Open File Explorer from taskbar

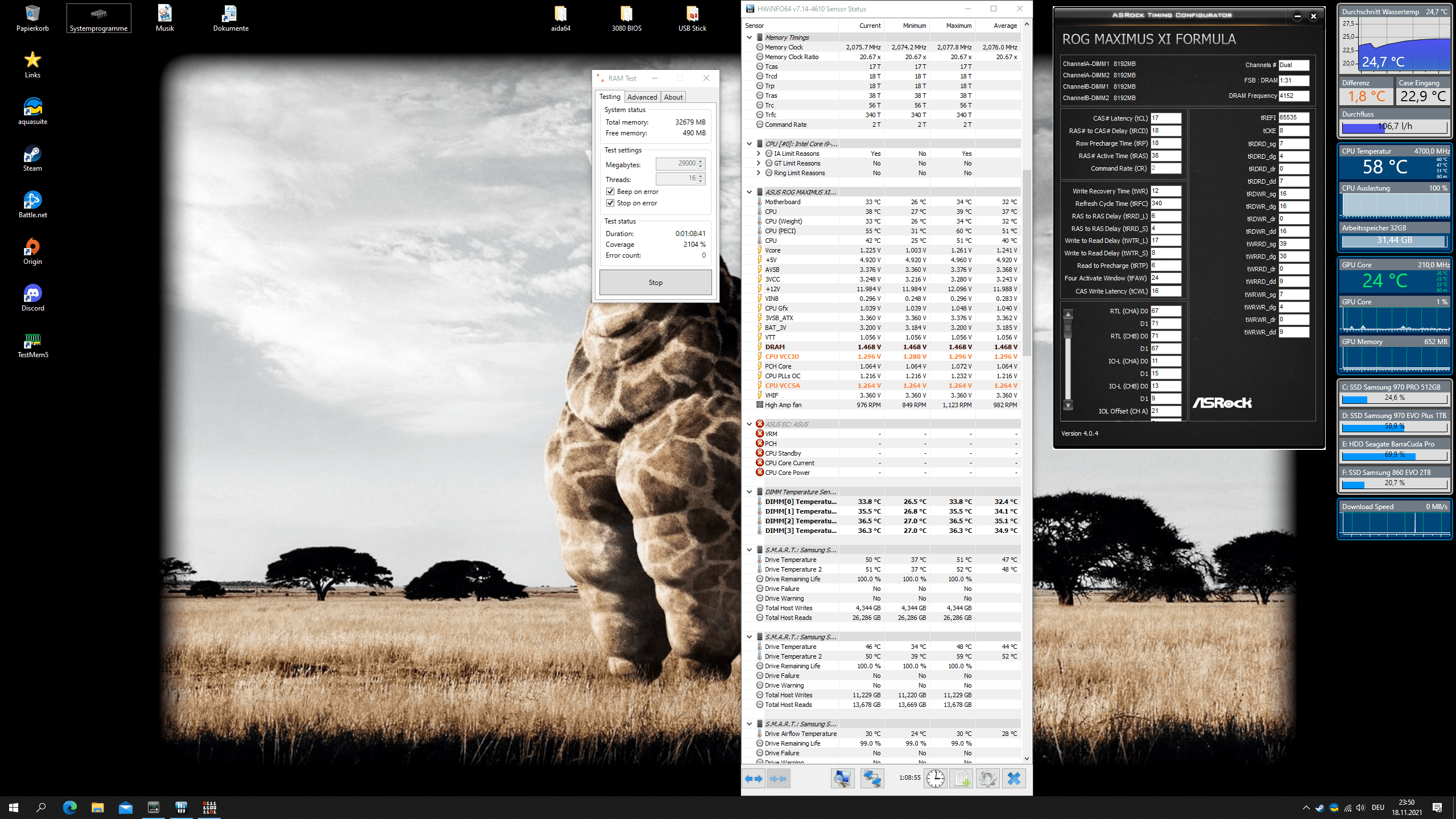98,807
